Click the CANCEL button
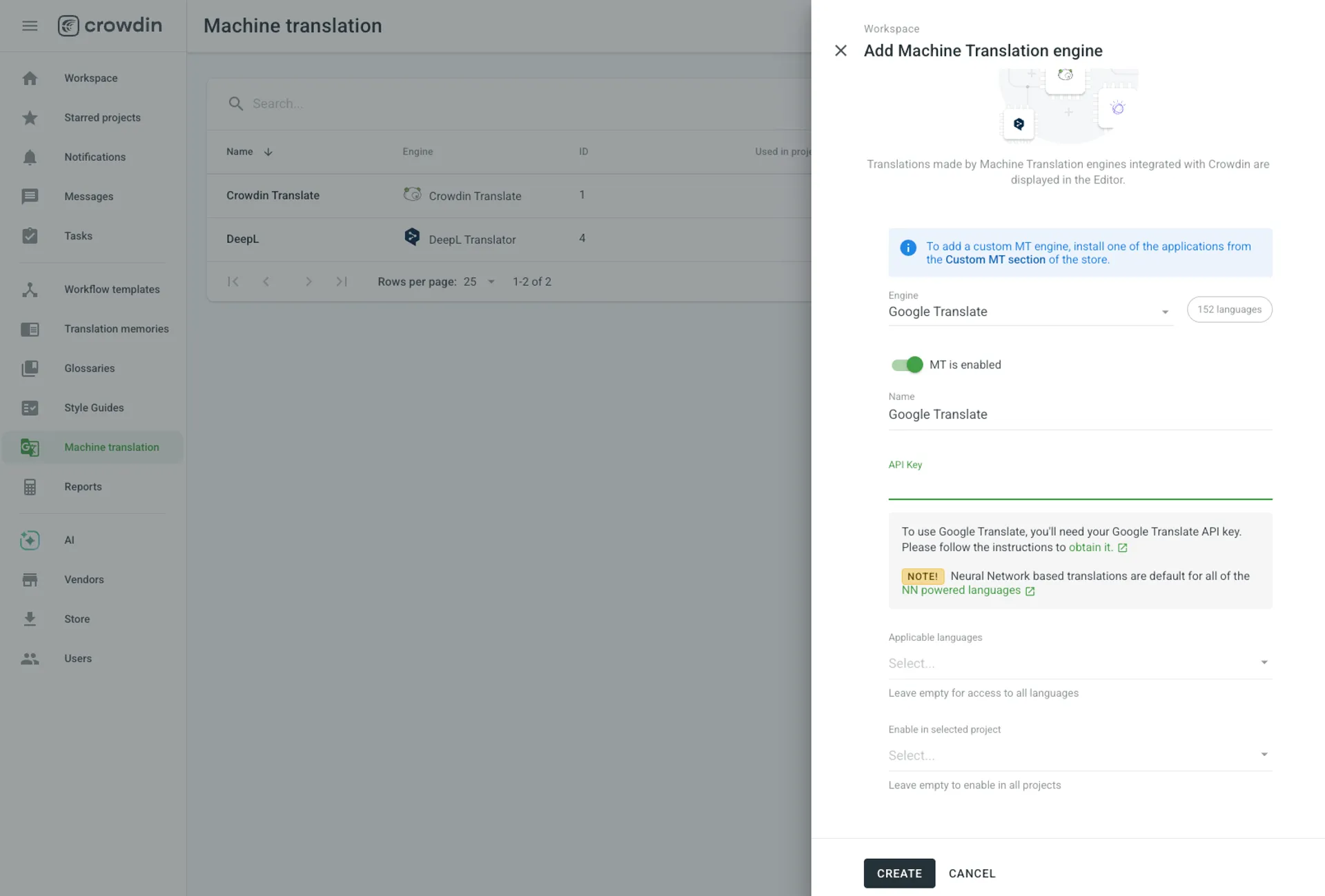This screenshot has width=1325, height=896. tap(972, 873)
